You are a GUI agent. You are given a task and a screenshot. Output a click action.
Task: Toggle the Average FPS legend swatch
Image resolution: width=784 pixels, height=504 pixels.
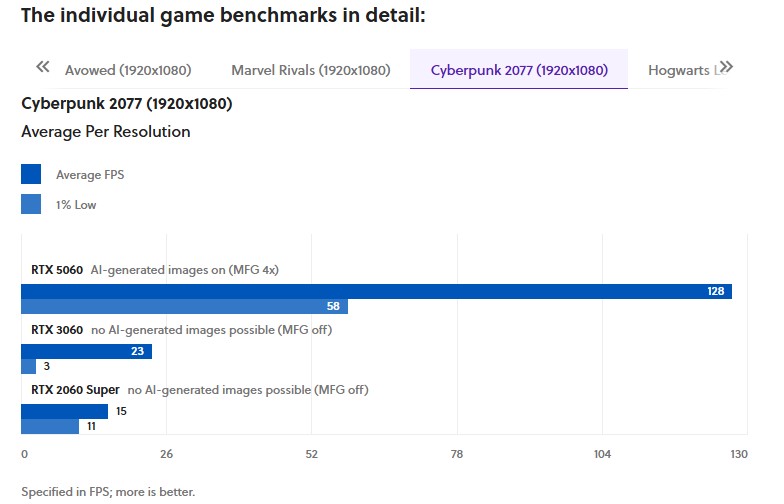point(31,174)
